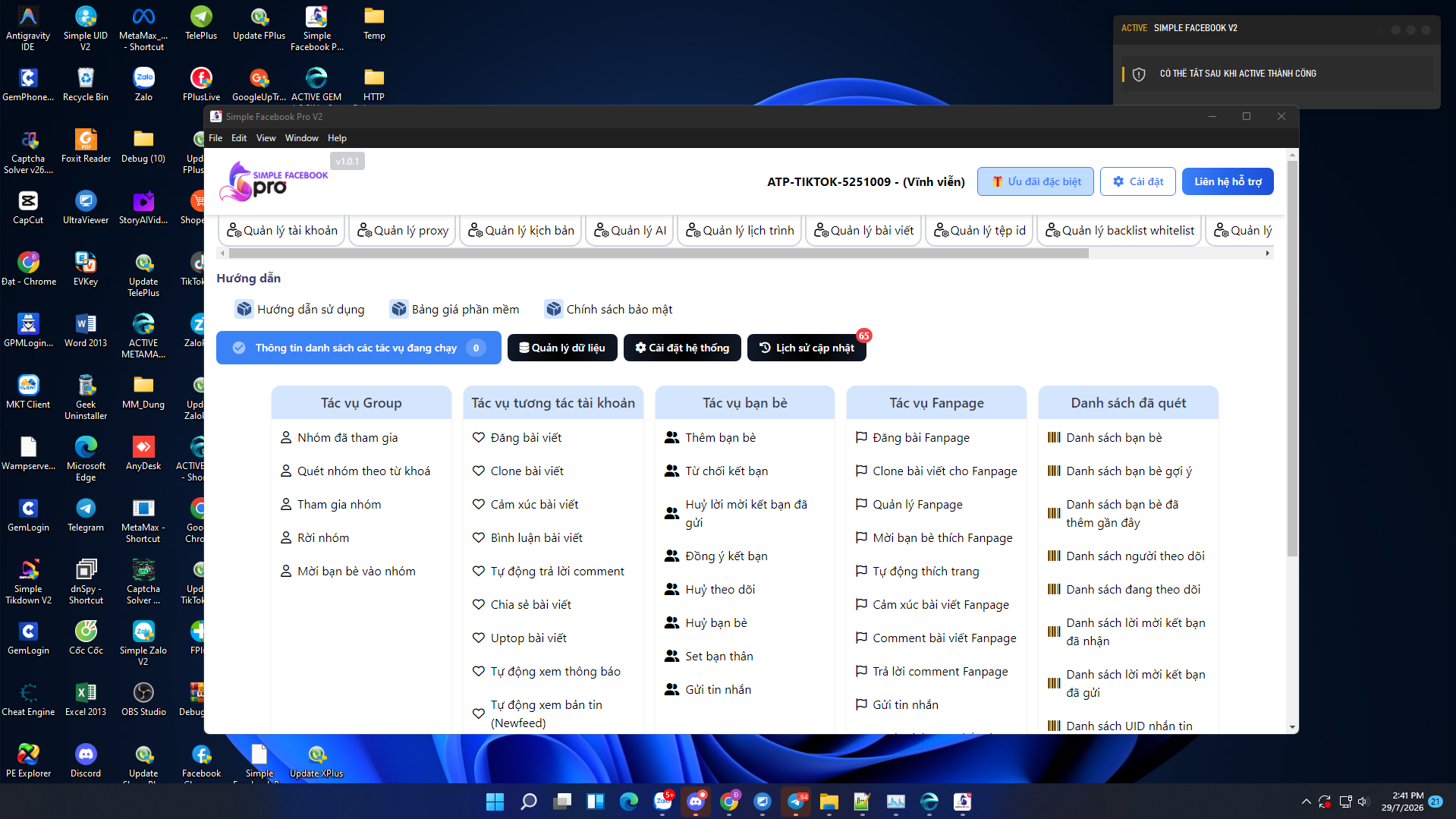Switch to Quản lý kịch bản tab
This screenshot has width=1456, height=819.
[x=521, y=231]
